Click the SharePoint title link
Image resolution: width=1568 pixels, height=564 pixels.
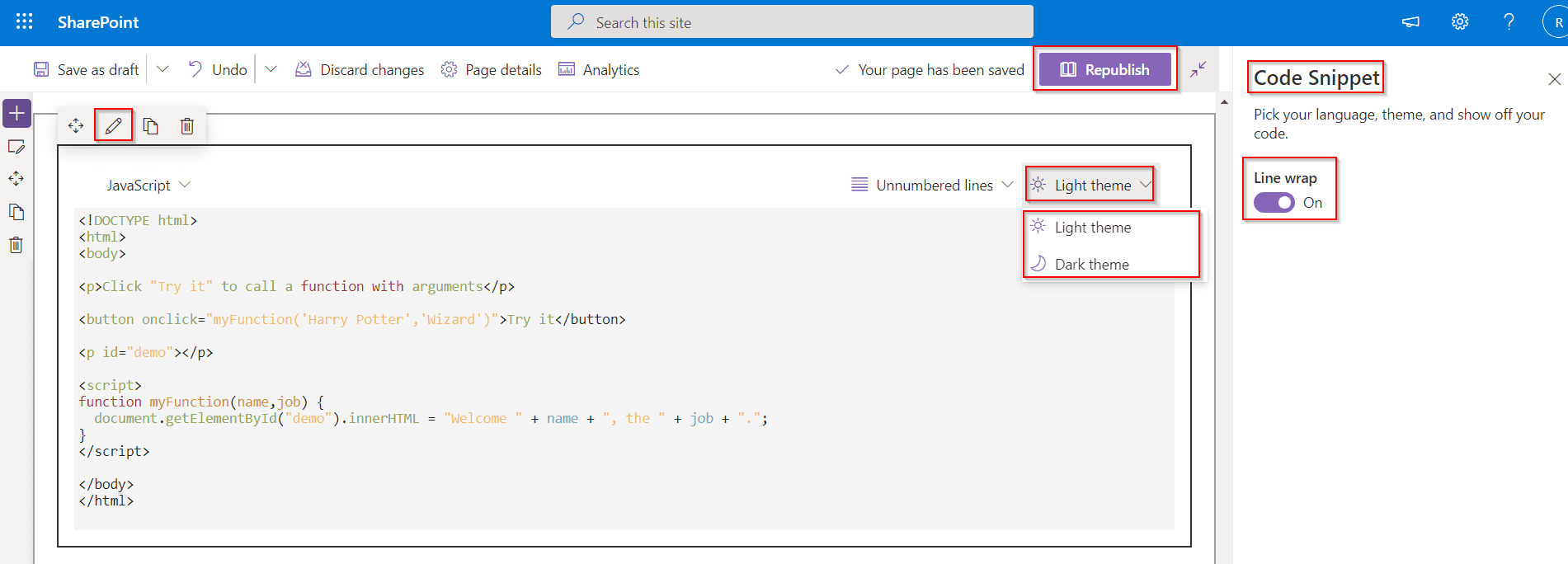(x=98, y=22)
